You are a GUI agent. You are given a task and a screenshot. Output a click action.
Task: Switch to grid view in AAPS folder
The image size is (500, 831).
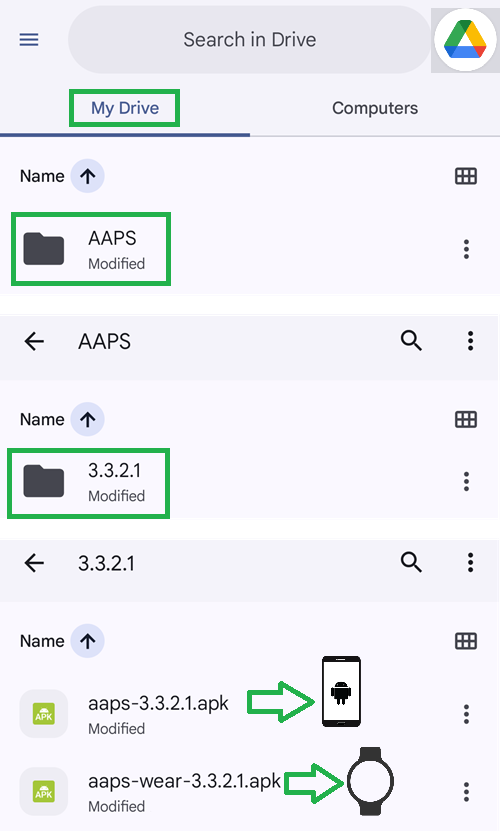466,420
